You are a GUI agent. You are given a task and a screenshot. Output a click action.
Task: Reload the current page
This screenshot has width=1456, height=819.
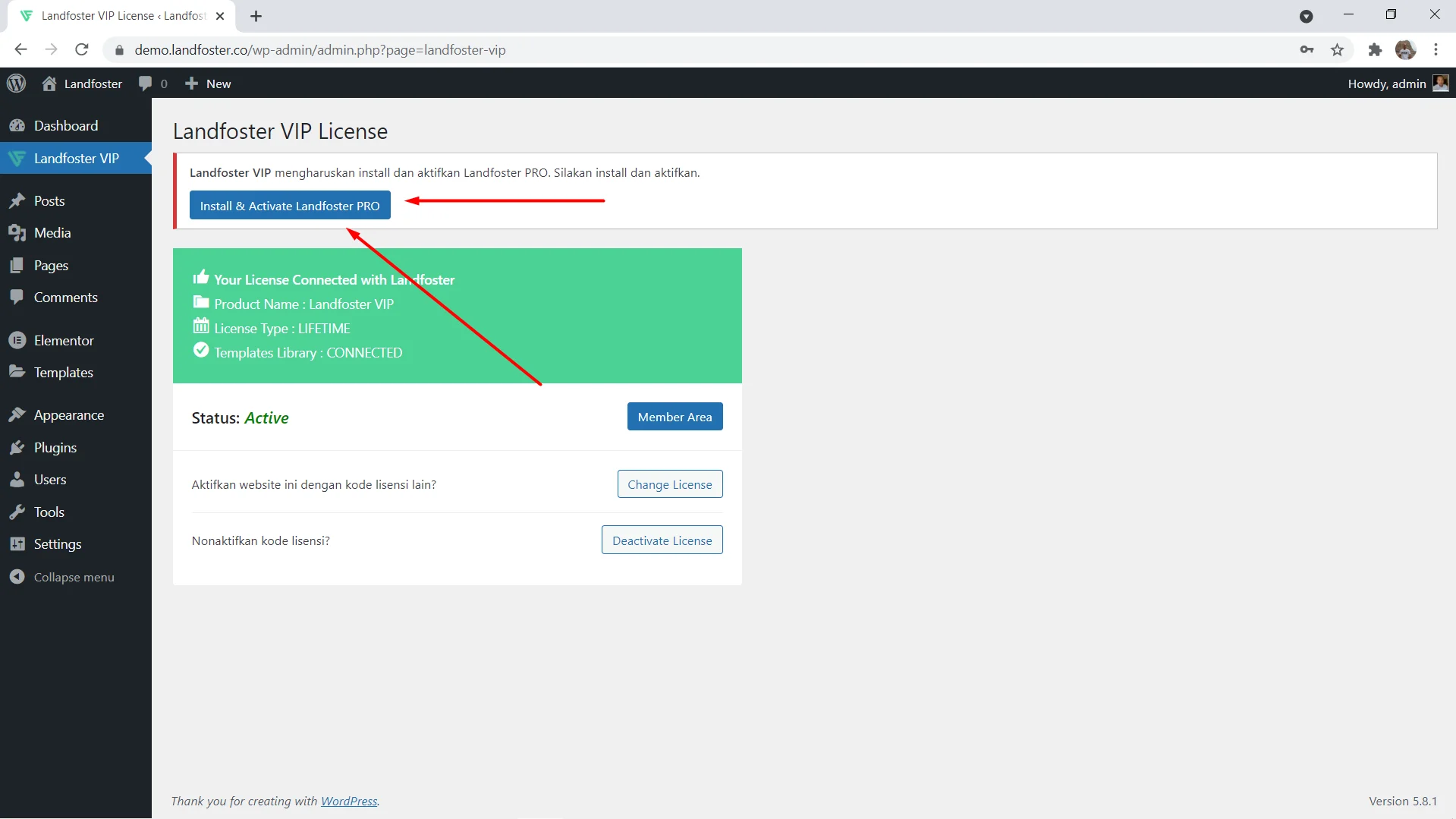pos(82,50)
